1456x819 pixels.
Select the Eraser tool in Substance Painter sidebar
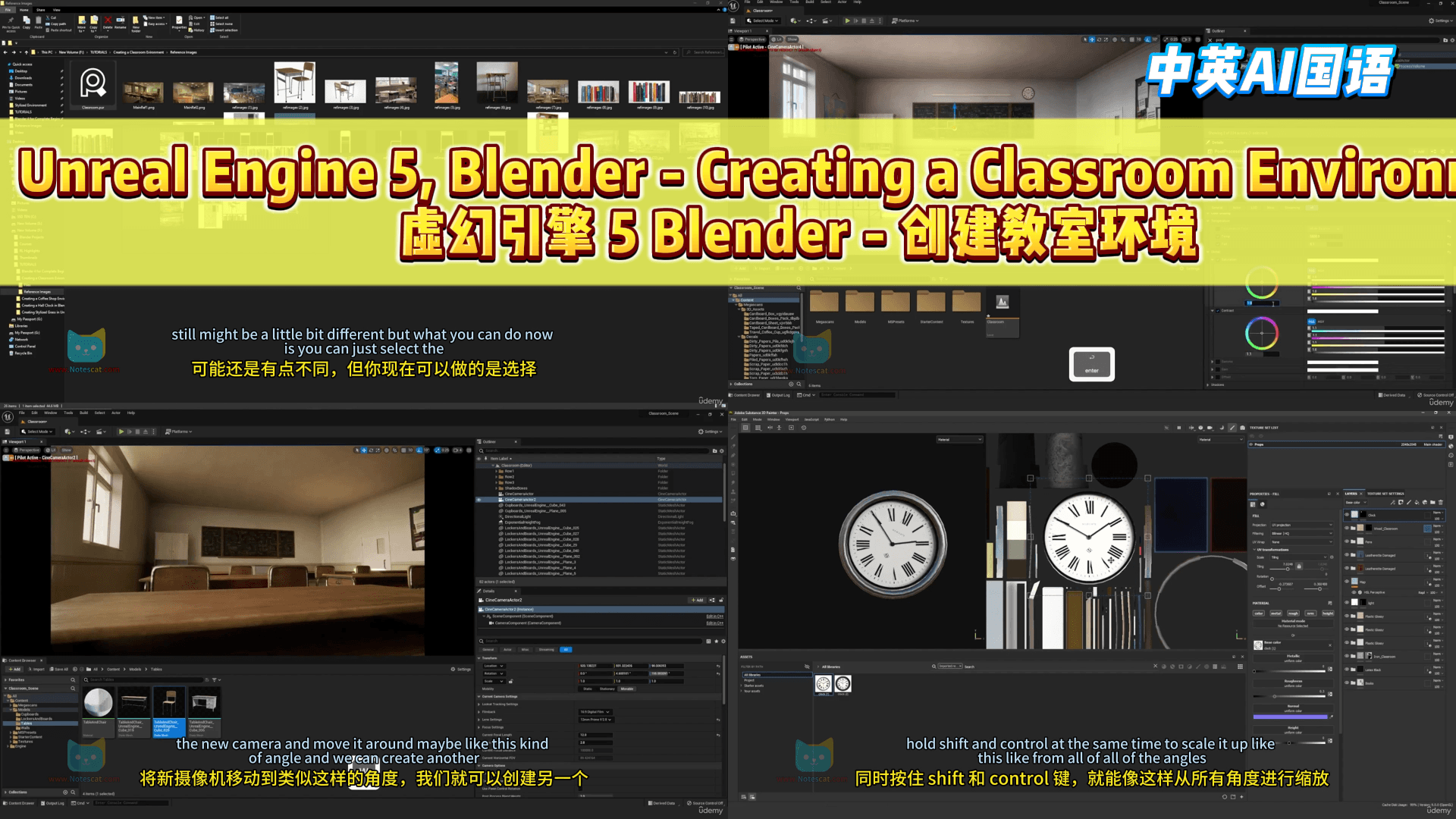tap(733, 447)
